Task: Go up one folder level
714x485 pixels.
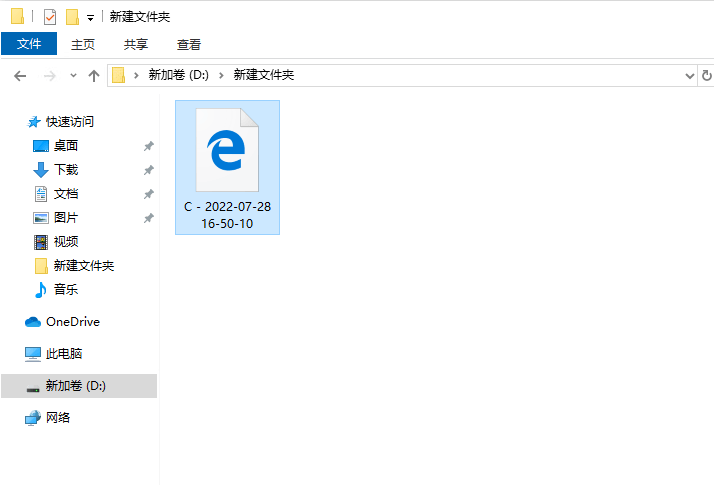Action: (94, 76)
